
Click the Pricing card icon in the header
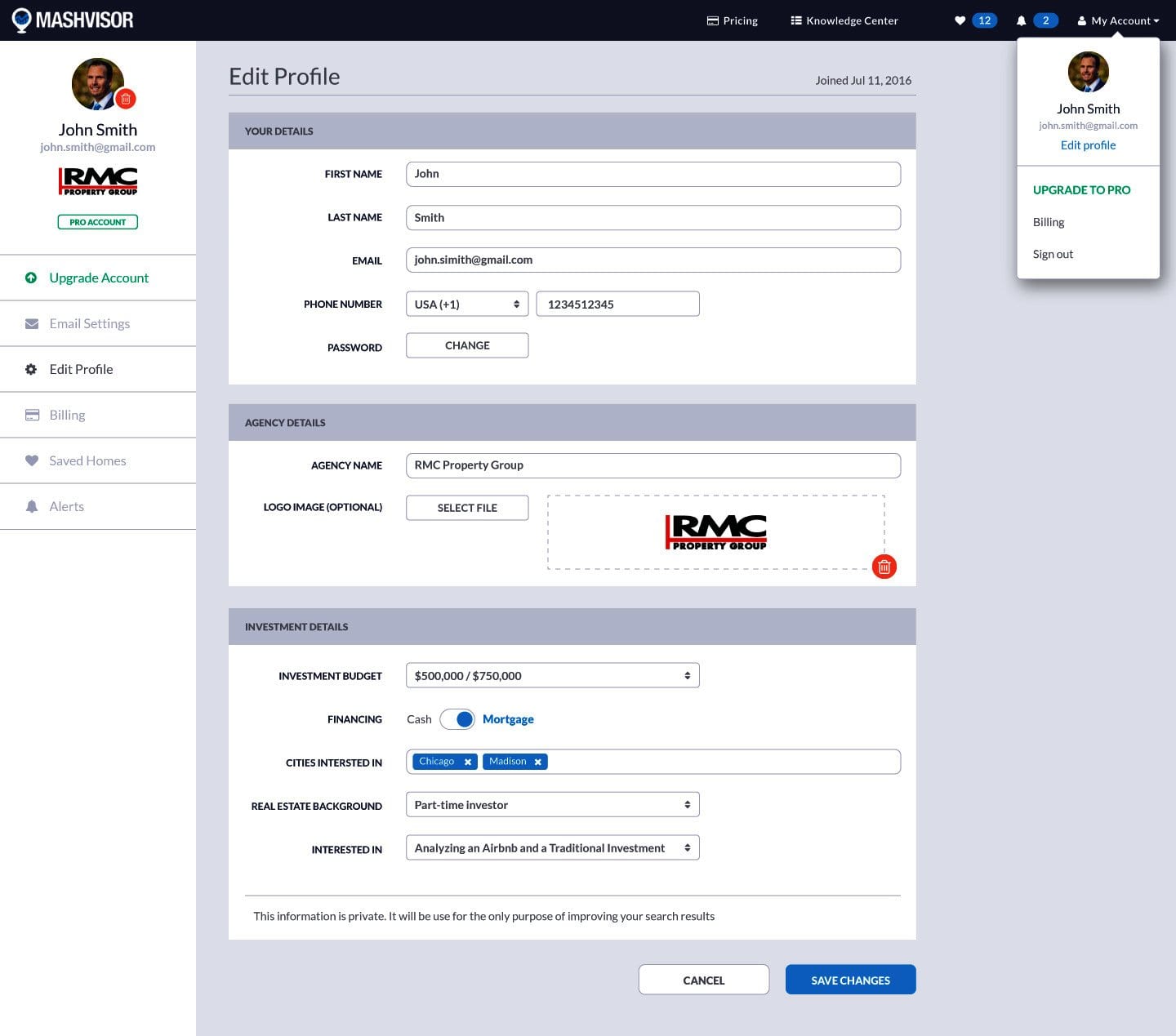point(712,20)
